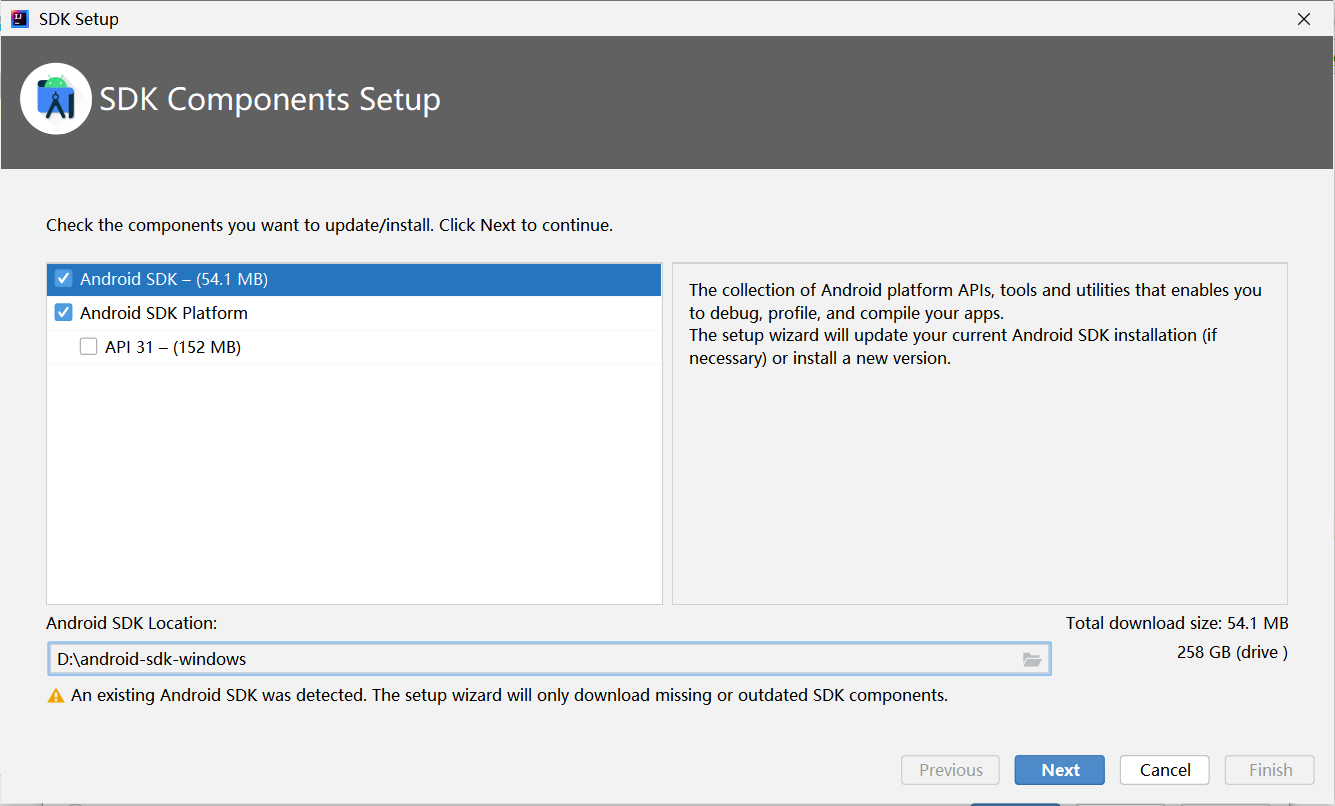Click the 'Android SDK Location:' label
1335x806 pixels.
[131, 623]
